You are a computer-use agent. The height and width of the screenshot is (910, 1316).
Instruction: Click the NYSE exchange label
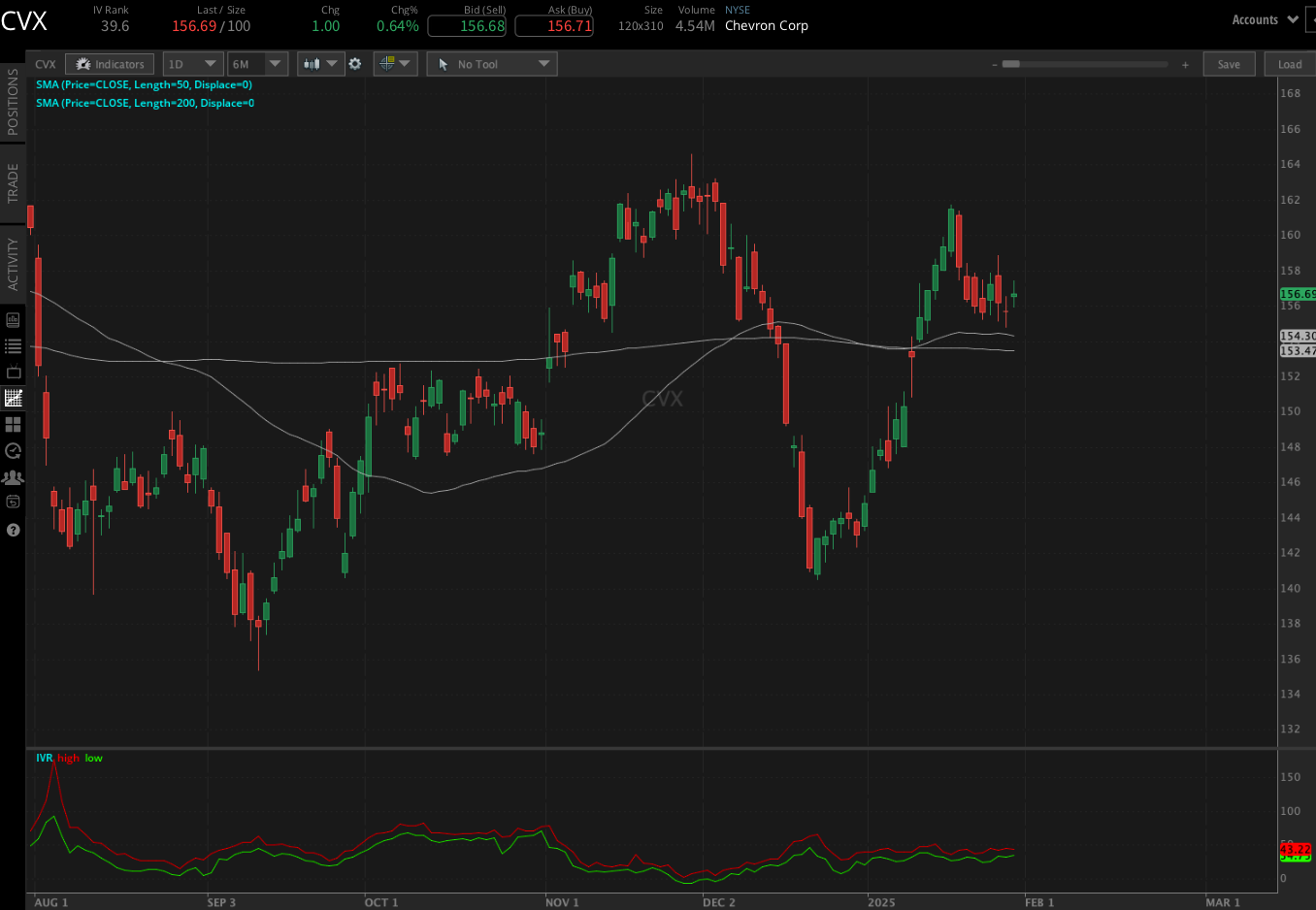point(738,10)
